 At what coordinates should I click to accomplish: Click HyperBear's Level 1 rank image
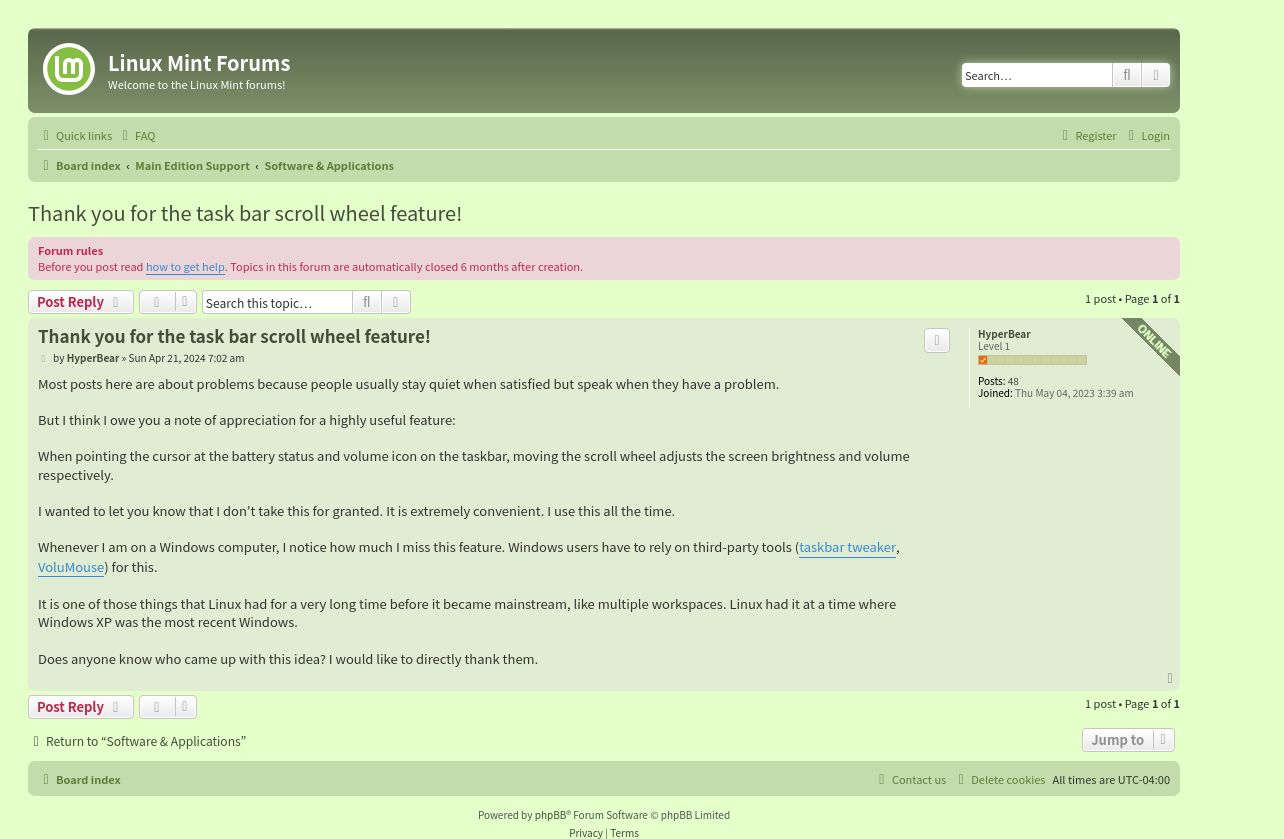pyautogui.click(x=1032, y=360)
